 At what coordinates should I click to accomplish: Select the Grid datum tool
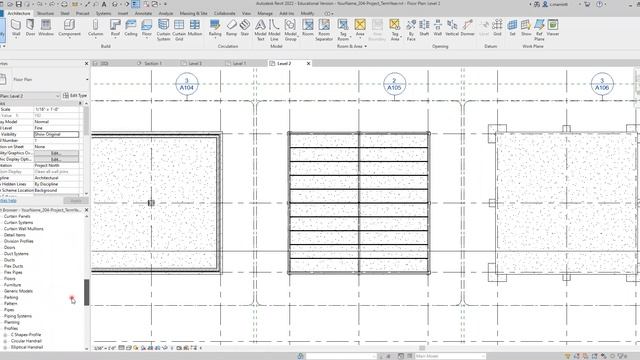tap(497, 28)
